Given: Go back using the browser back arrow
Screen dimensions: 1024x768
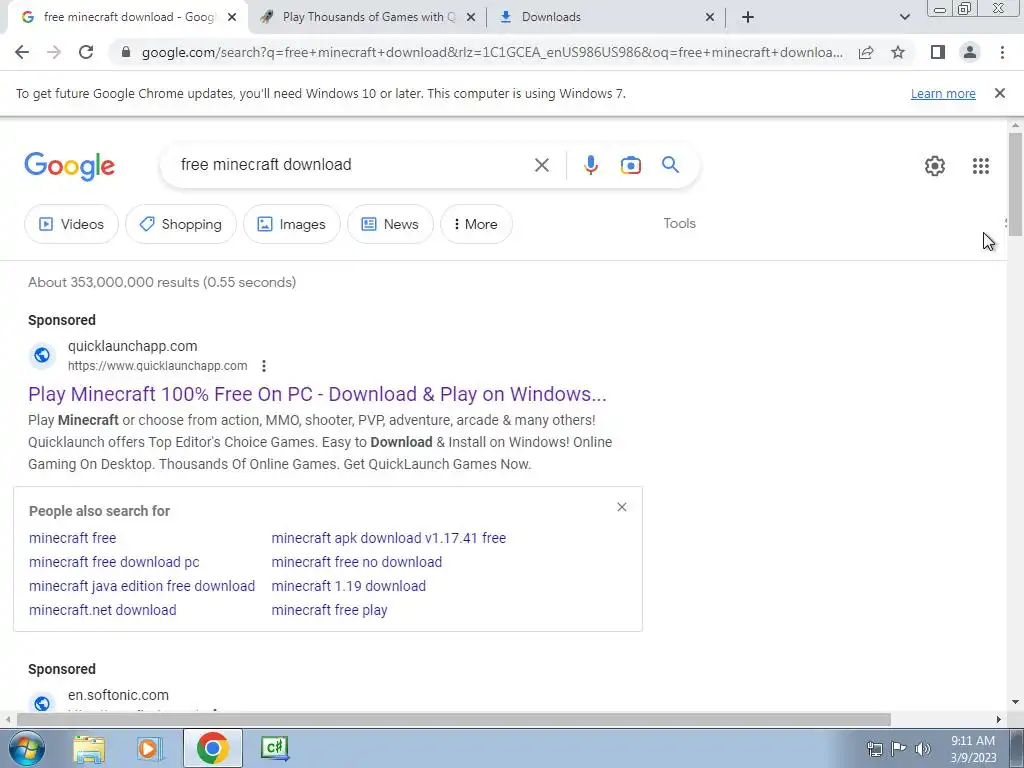Looking at the screenshot, I should click(x=22, y=52).
